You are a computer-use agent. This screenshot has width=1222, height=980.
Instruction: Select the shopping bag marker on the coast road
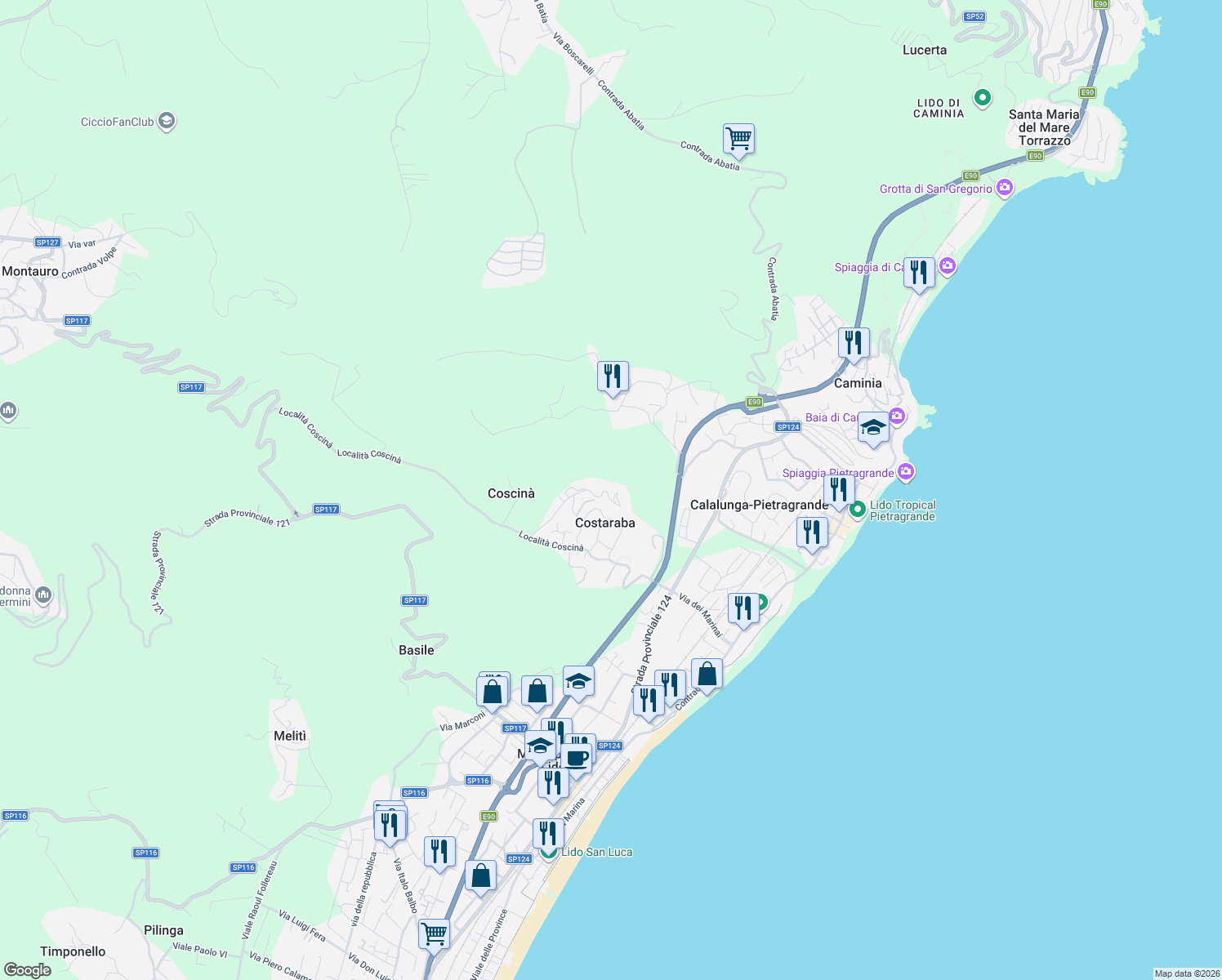click(x=707, y=675)
